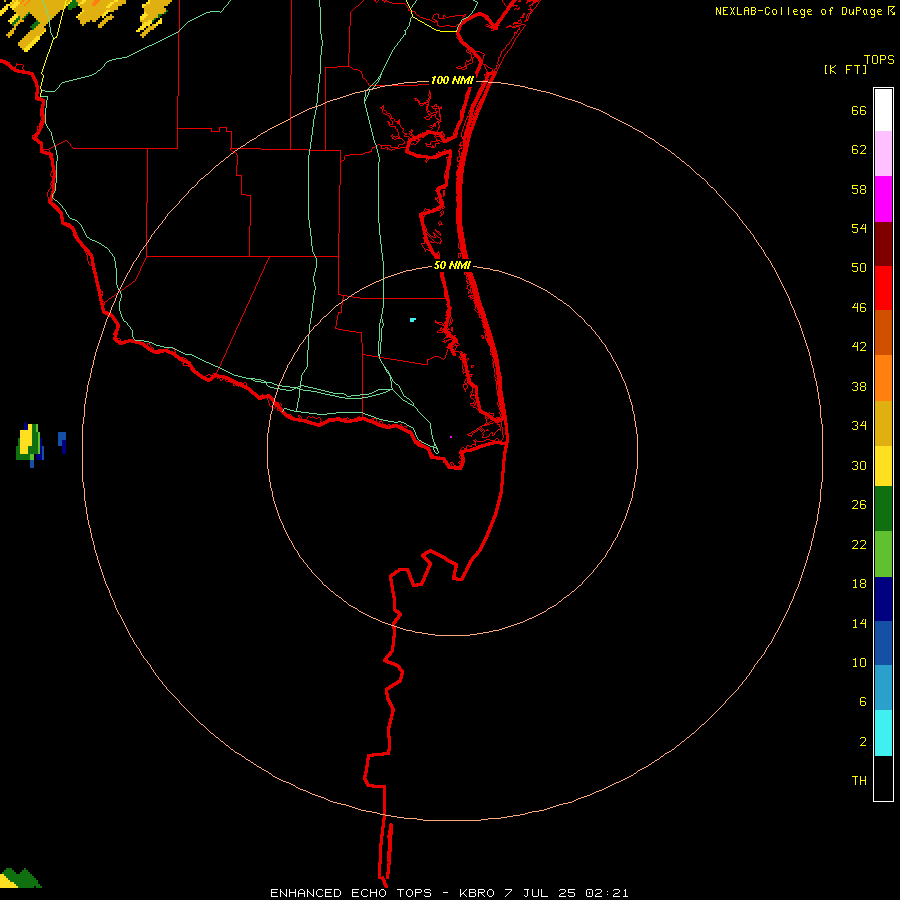
Task: Click the ENHANCED ECHO TOPS caption text
Action: pyautogui.click(x=351, y=893)
